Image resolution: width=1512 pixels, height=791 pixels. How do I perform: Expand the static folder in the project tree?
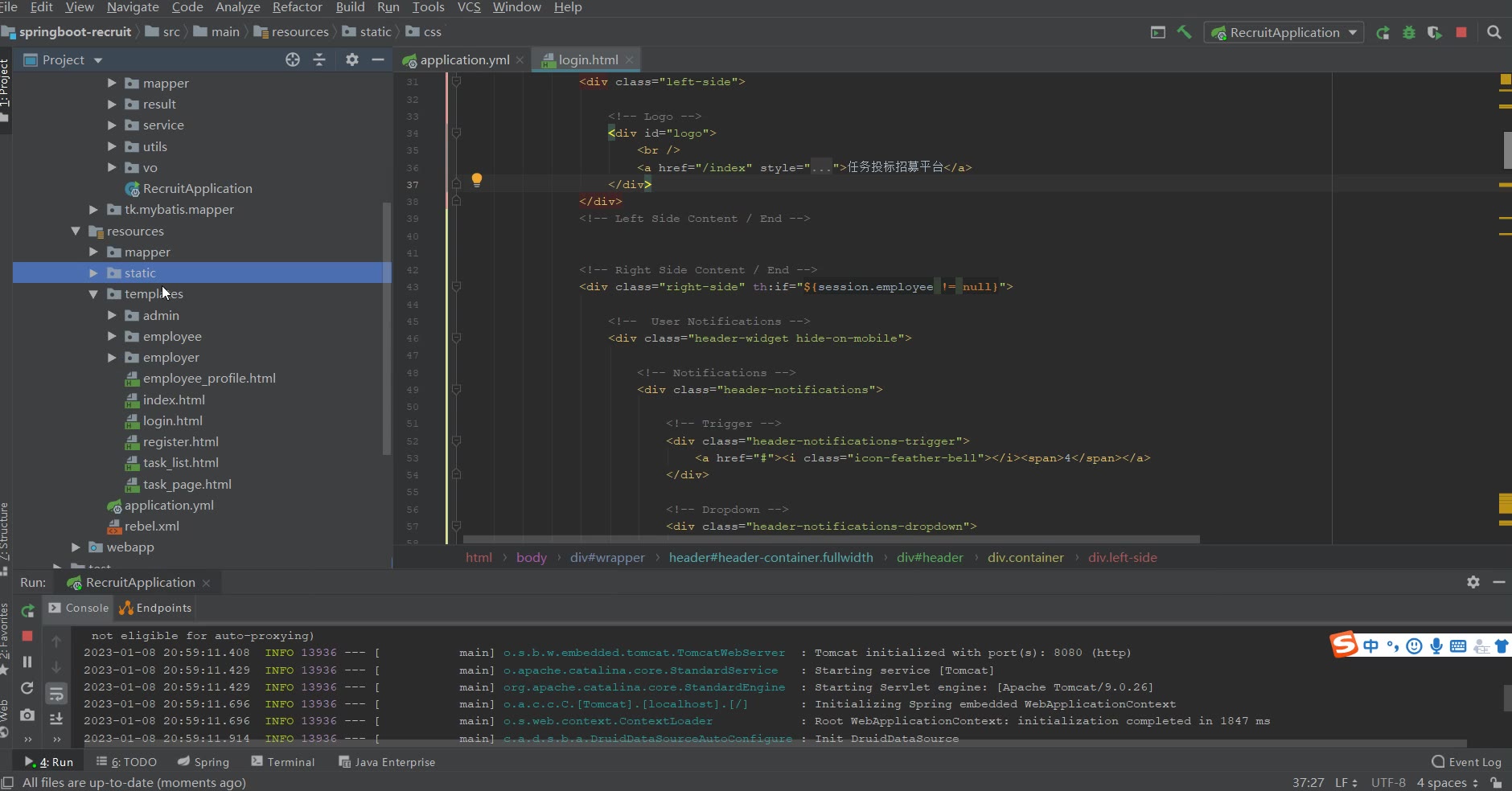94,273
